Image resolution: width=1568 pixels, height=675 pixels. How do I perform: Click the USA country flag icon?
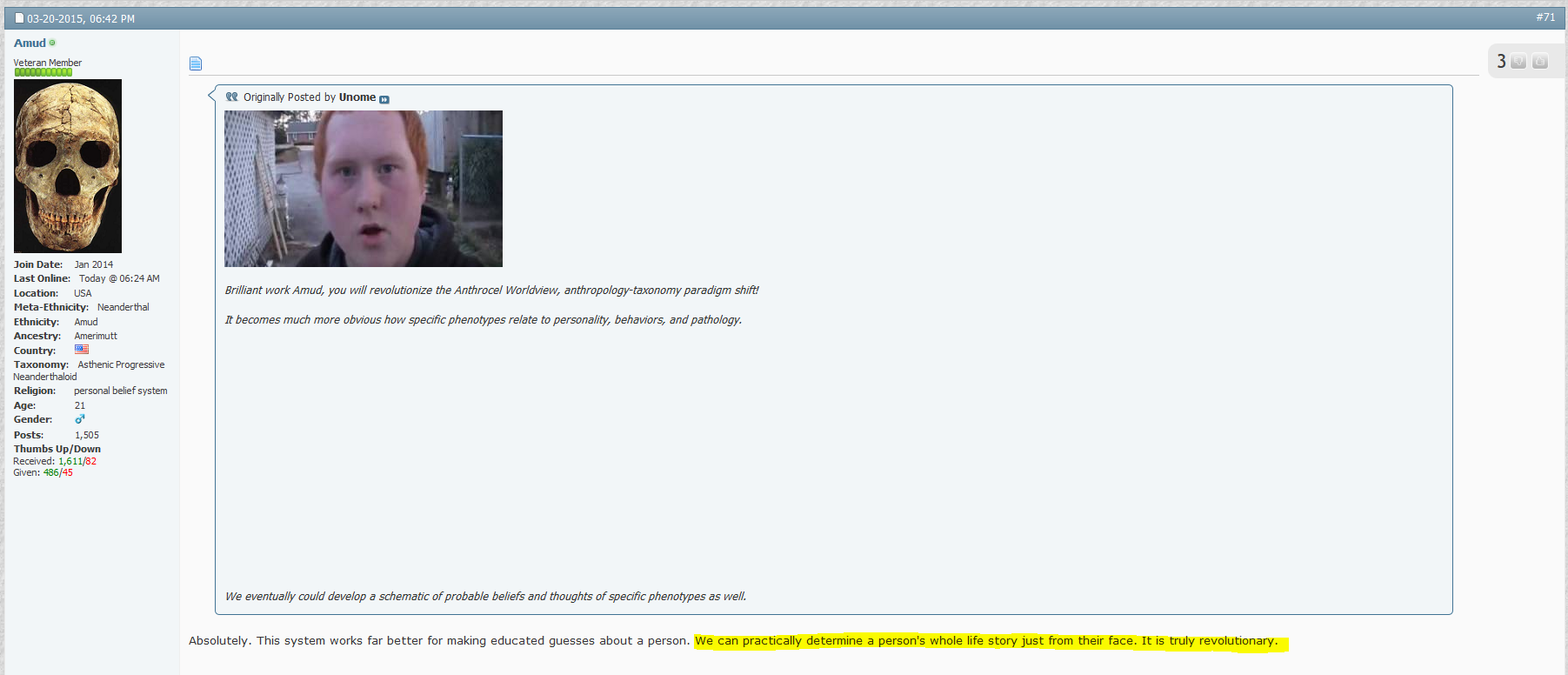[82, 350]
